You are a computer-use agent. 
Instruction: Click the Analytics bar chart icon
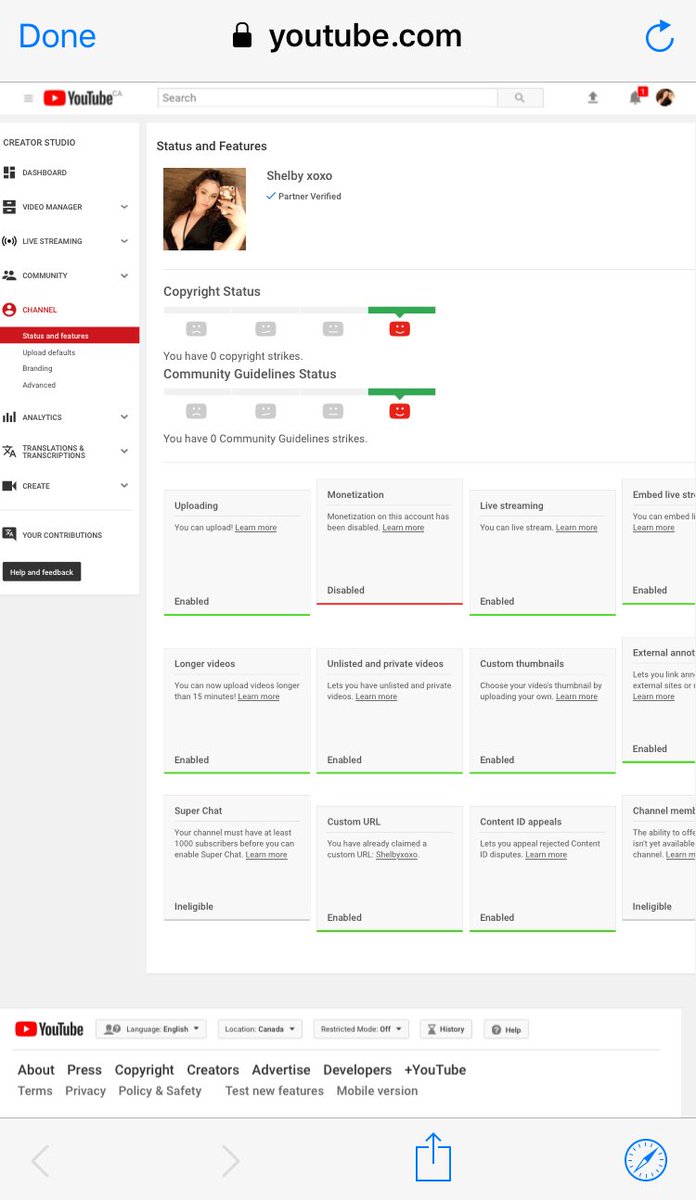(9, 417)
